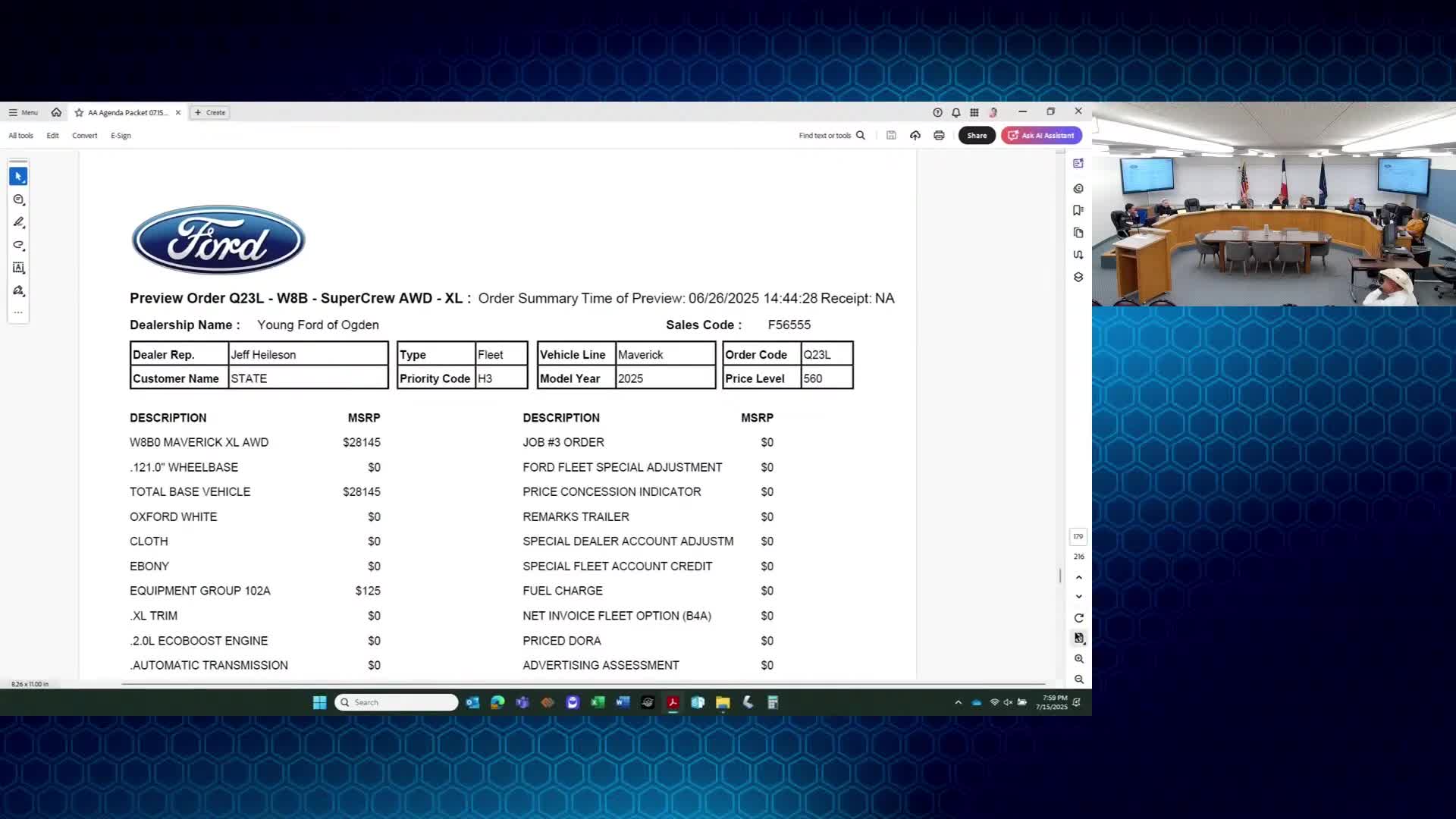Rotate the page view clockwise
Screen dimensions: 1456x819
pos(1078,618)
